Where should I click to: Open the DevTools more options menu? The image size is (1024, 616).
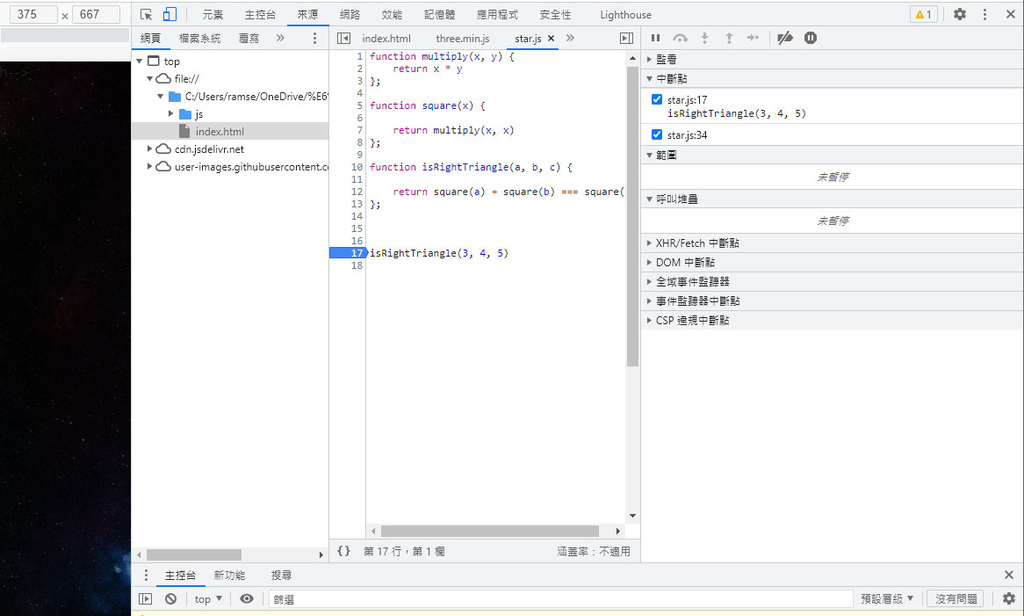click(985, 14)
